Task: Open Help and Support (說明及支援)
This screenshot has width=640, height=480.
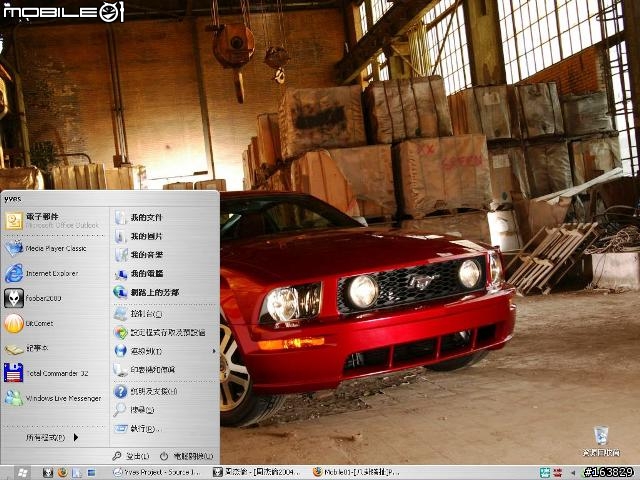Action: pos(164,391)
